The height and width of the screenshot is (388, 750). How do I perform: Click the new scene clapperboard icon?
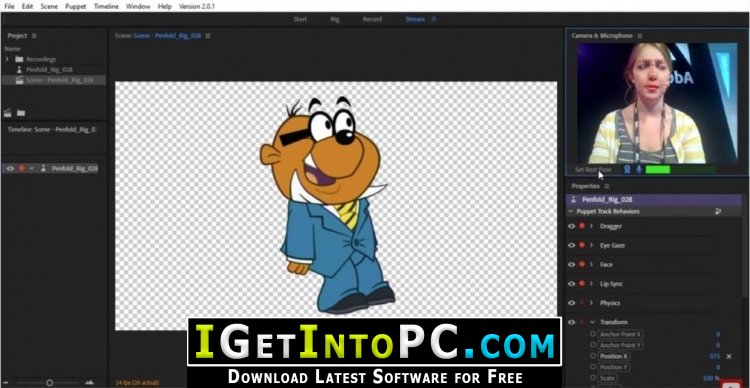click(8, 113)
